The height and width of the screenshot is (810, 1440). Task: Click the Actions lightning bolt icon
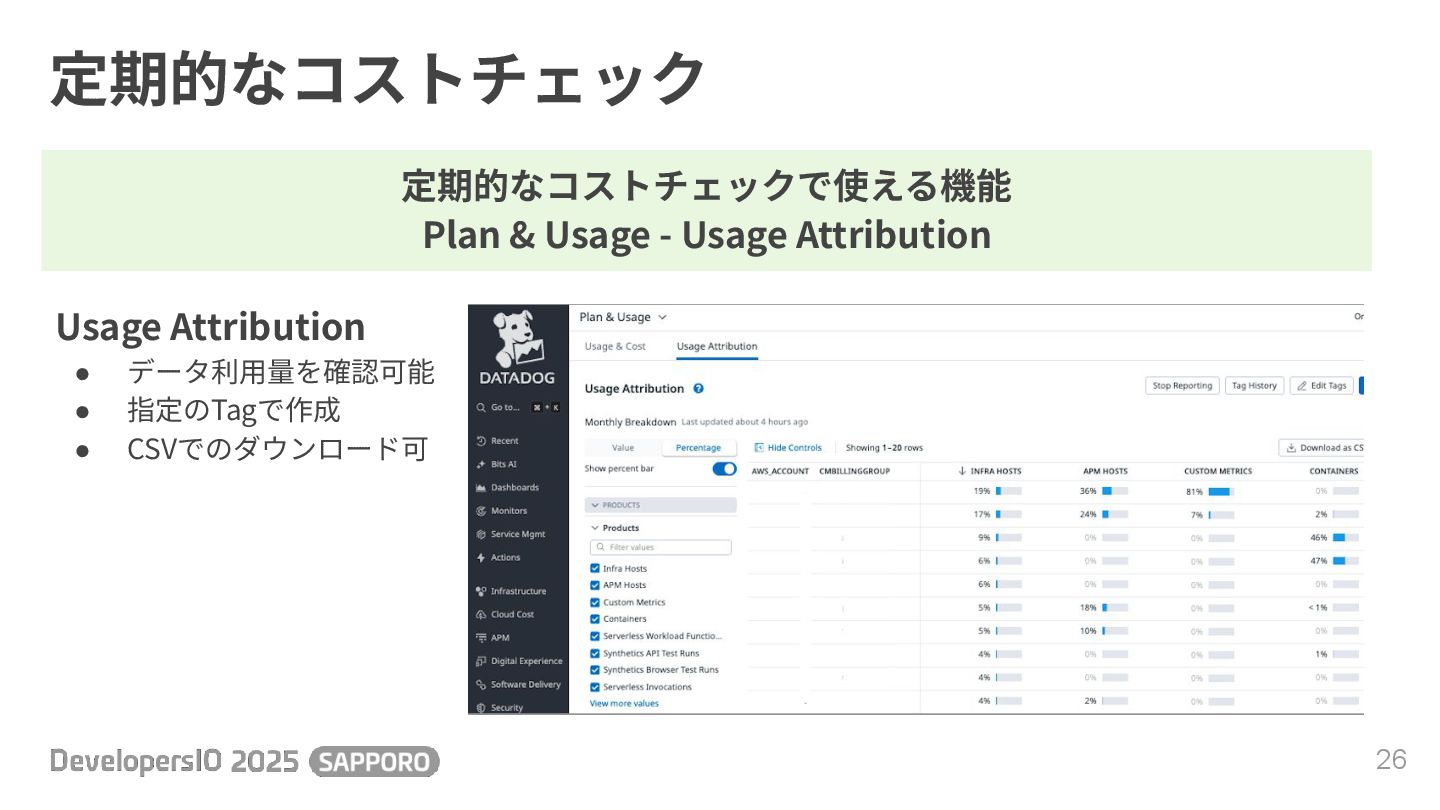[x=482, y=558]
